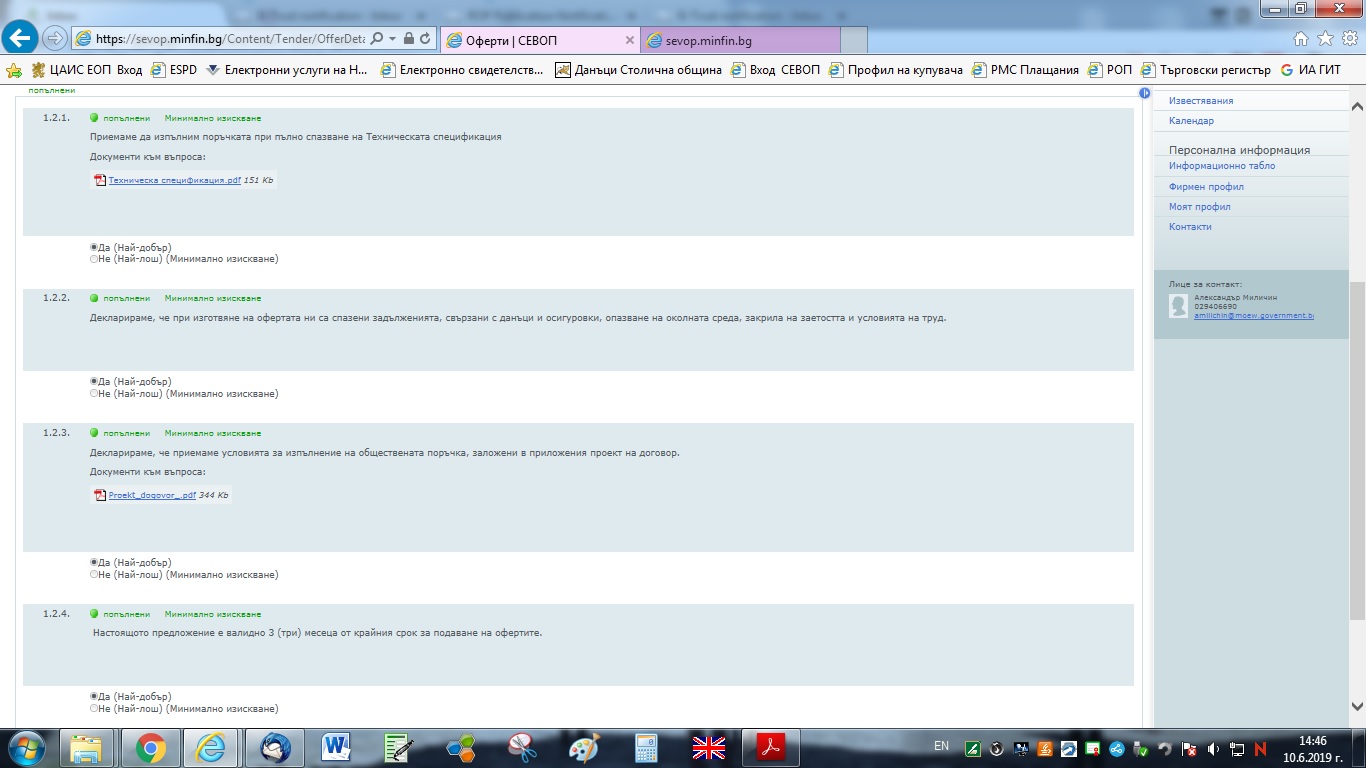The width and height of the screenshot is (1366, 768).
Task: Refresh the page with the reload icon
Action: (x=426, y=38)
